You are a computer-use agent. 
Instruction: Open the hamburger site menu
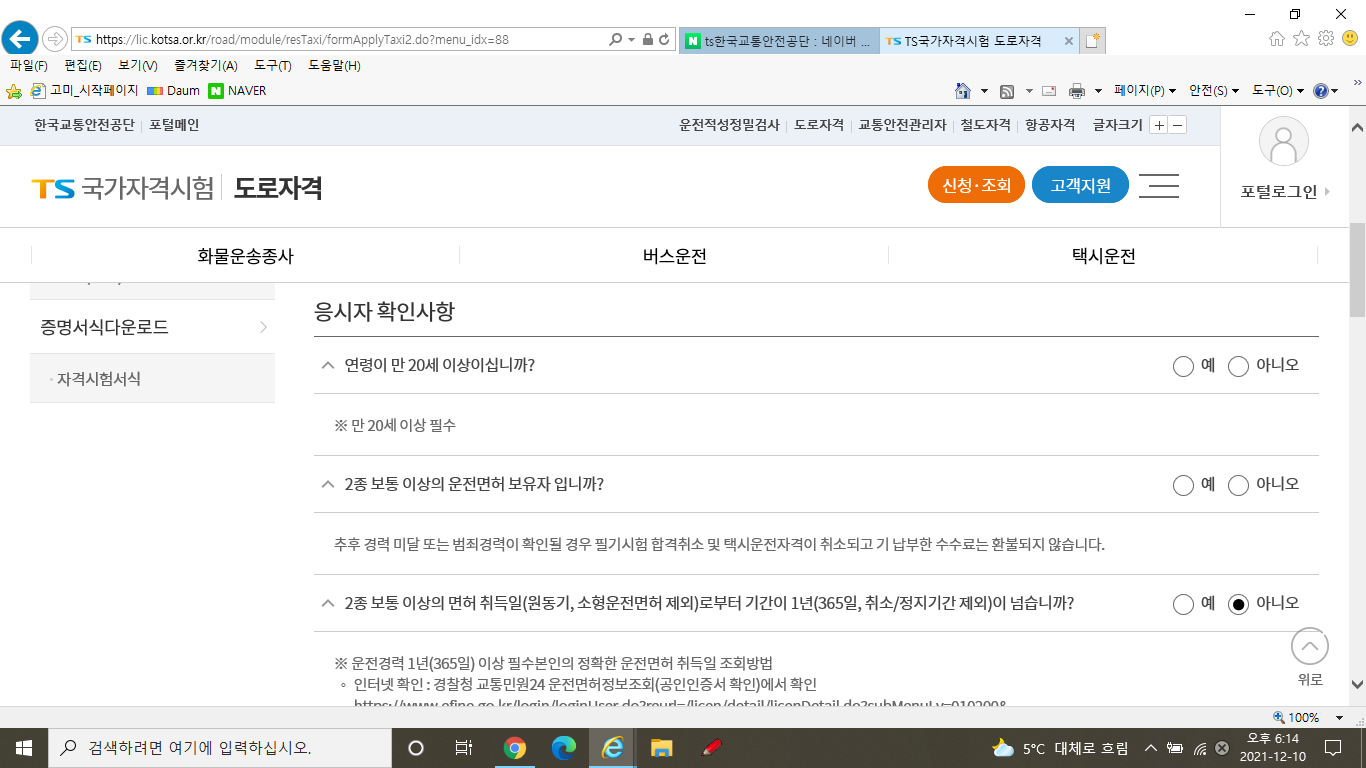coord(1158,186)
